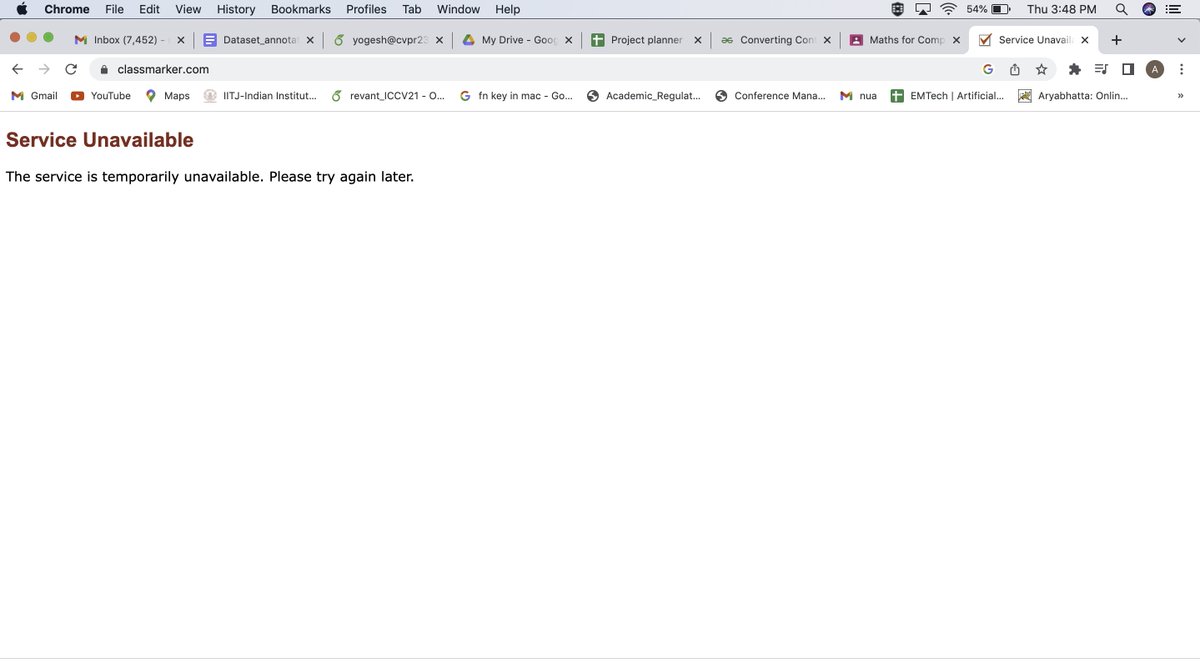
Task: Open the YouTube bookmark
Action: [101, 96]
